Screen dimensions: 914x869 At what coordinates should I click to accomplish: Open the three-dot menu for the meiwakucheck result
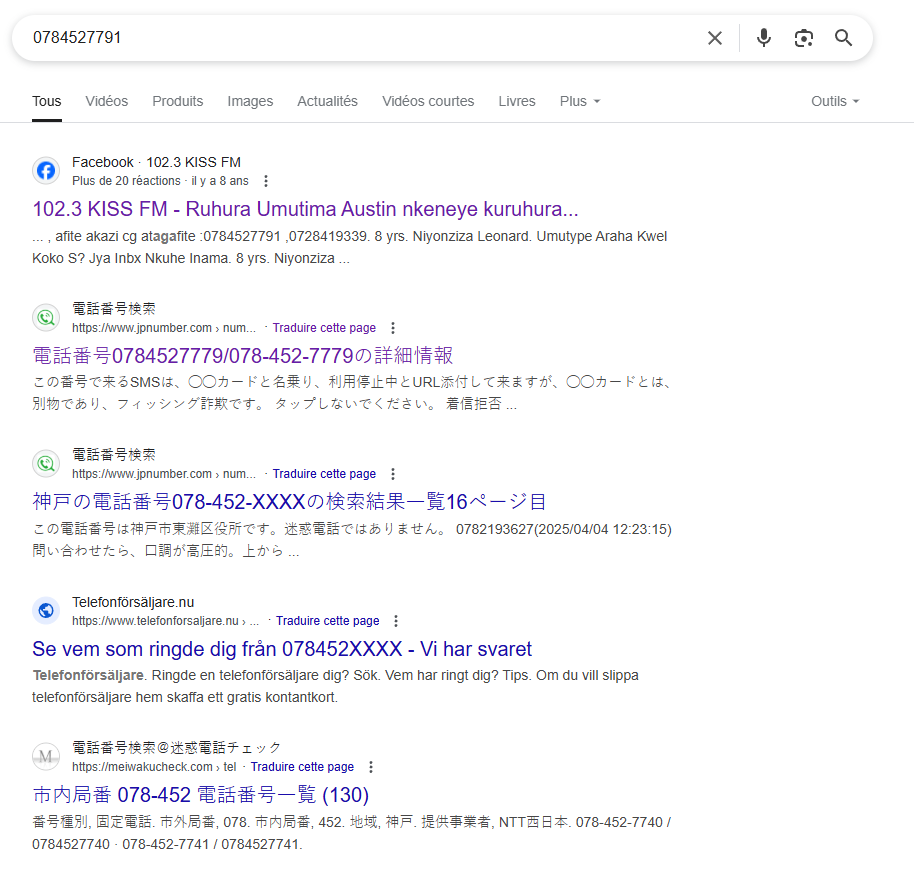point(371,767)
